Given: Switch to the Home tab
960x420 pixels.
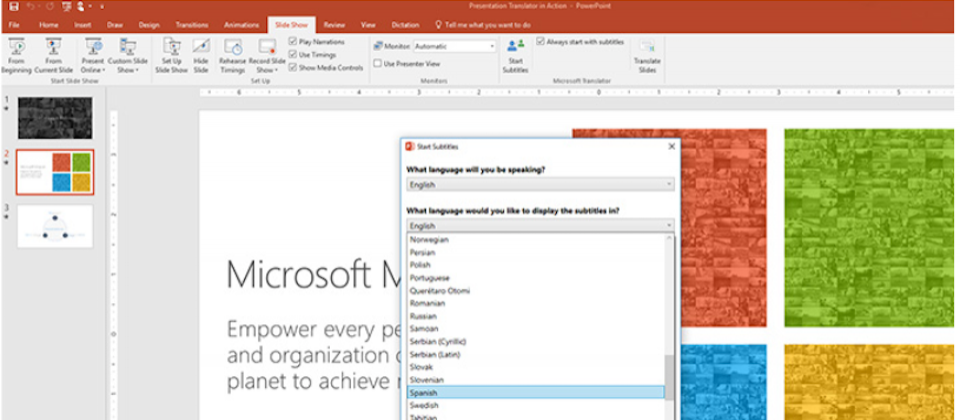Looking at the screenshot, I should [x=49, y=25].
